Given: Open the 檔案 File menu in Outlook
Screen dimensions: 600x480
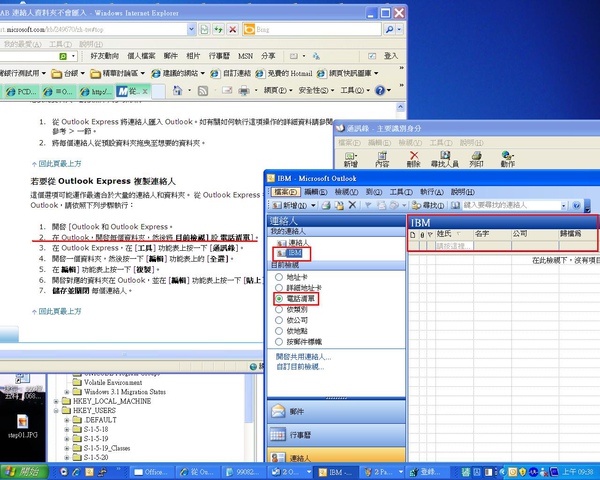Looking at the screenshot, I should (287, 192).
